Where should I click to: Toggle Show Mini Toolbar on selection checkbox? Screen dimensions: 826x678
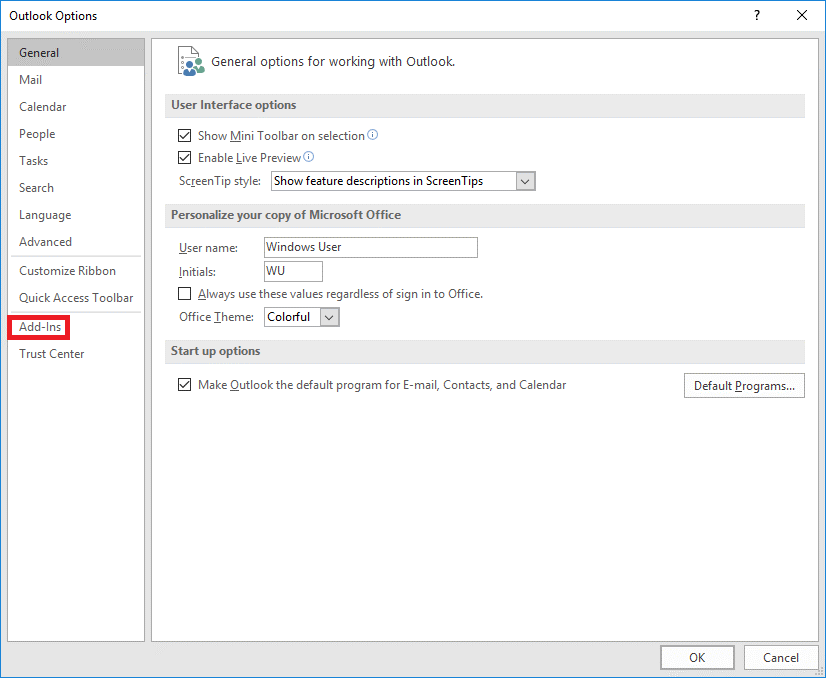(x=184, y=136)
